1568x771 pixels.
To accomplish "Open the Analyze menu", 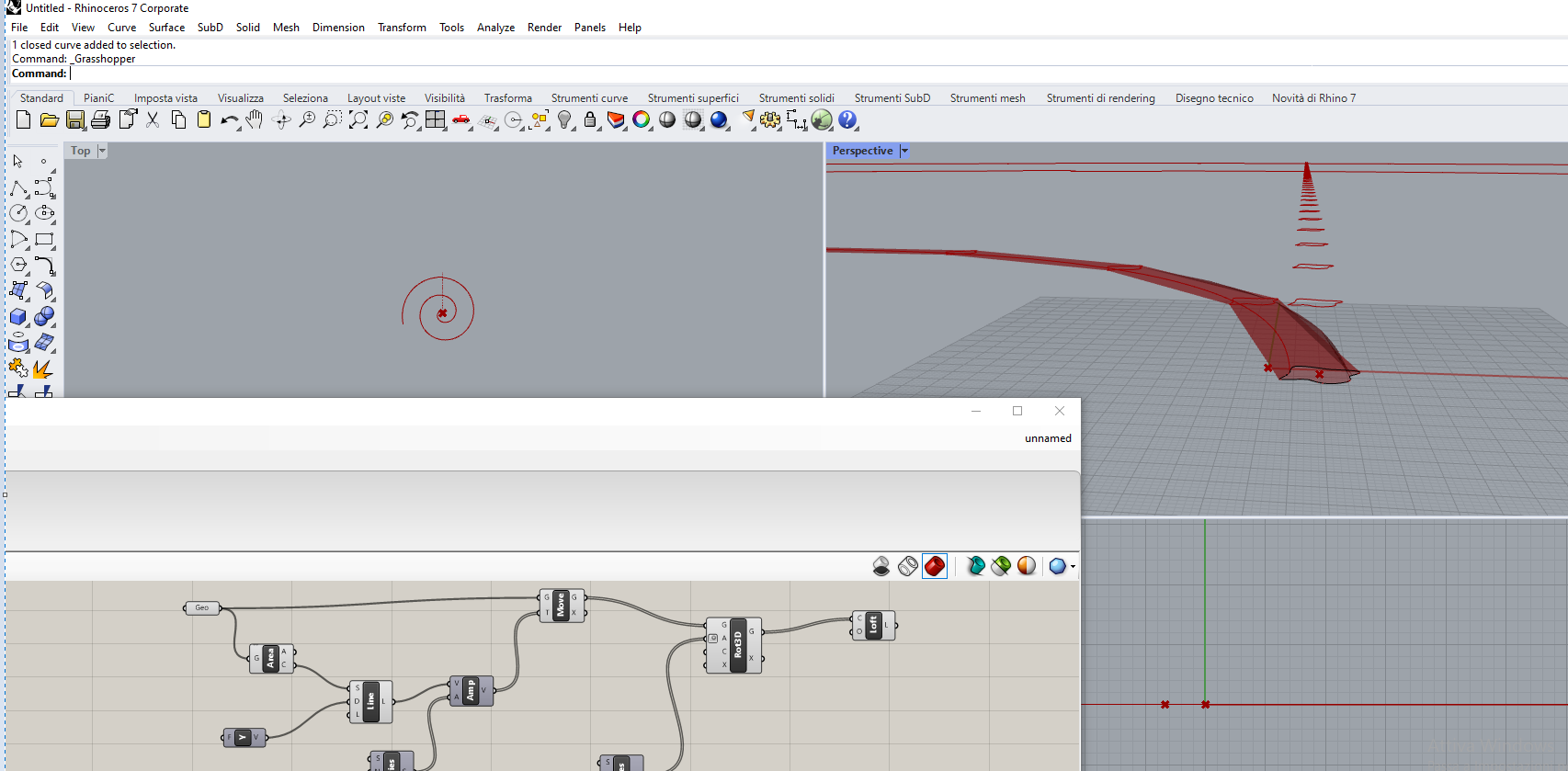I will (495, 28).
